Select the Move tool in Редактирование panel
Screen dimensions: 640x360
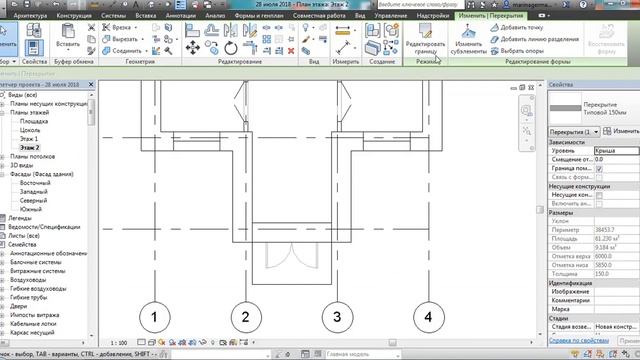[x=193, y=48]
